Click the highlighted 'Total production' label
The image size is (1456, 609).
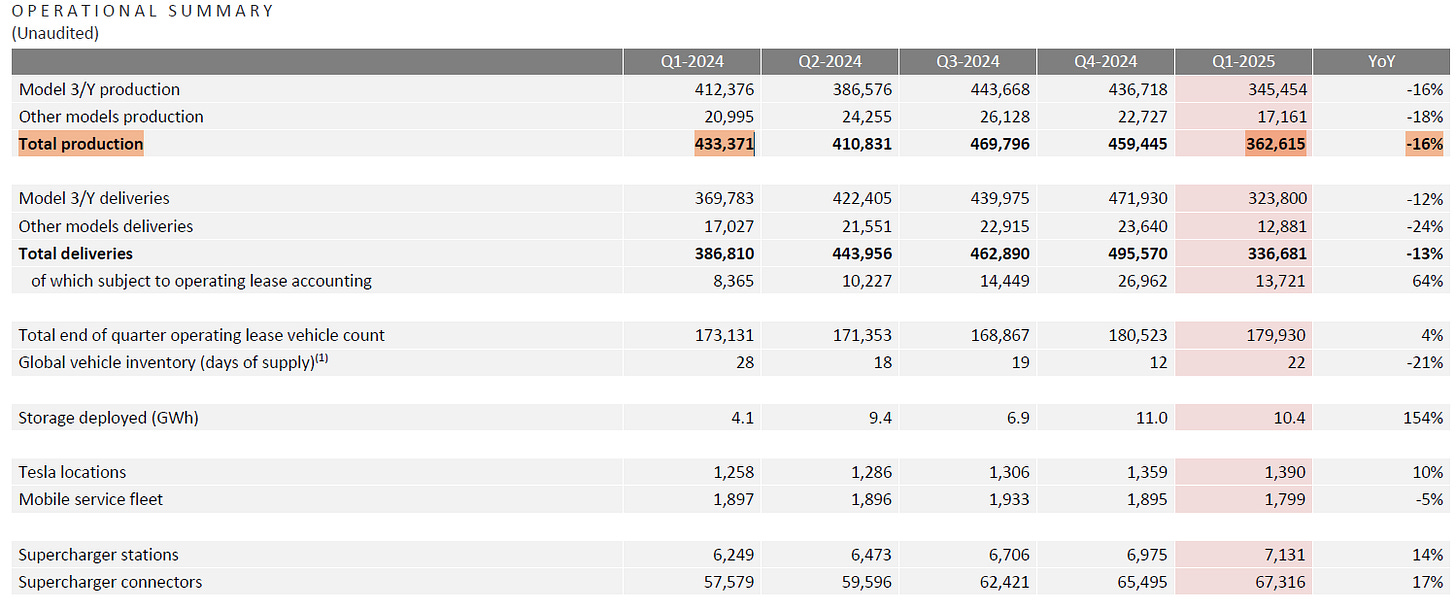tap(81, 144)
